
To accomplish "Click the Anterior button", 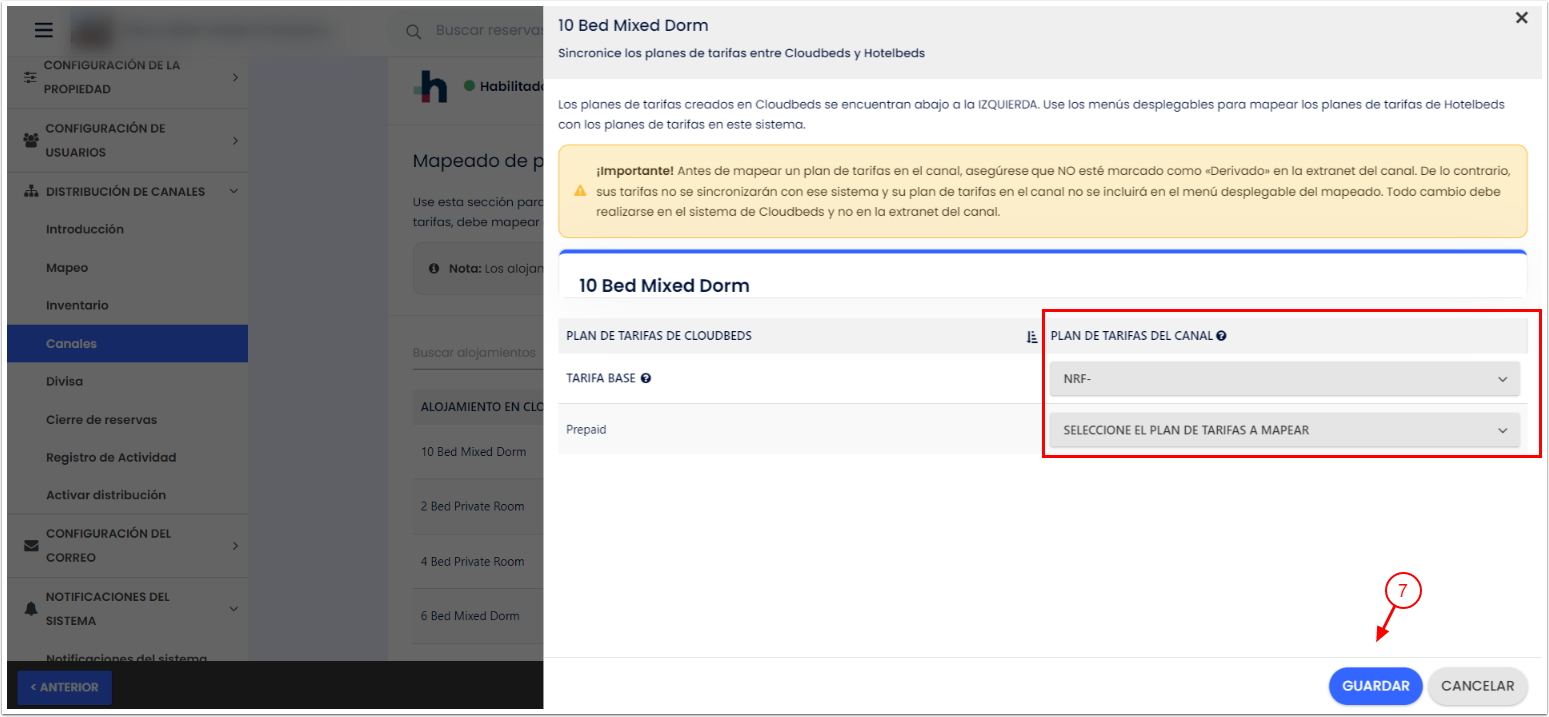I will (65, 687).
